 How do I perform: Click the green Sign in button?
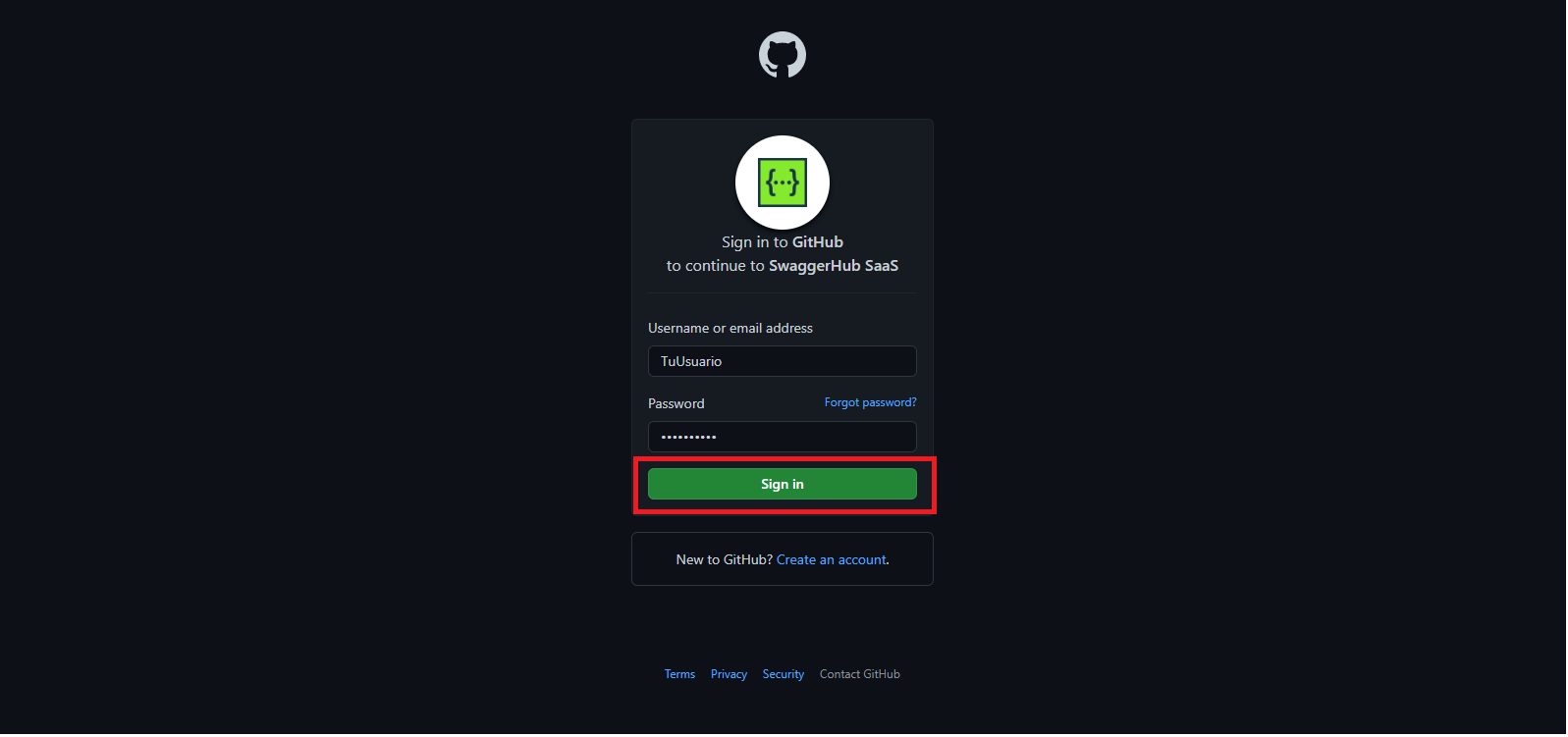pyautogui.click(x=783, y=484)
